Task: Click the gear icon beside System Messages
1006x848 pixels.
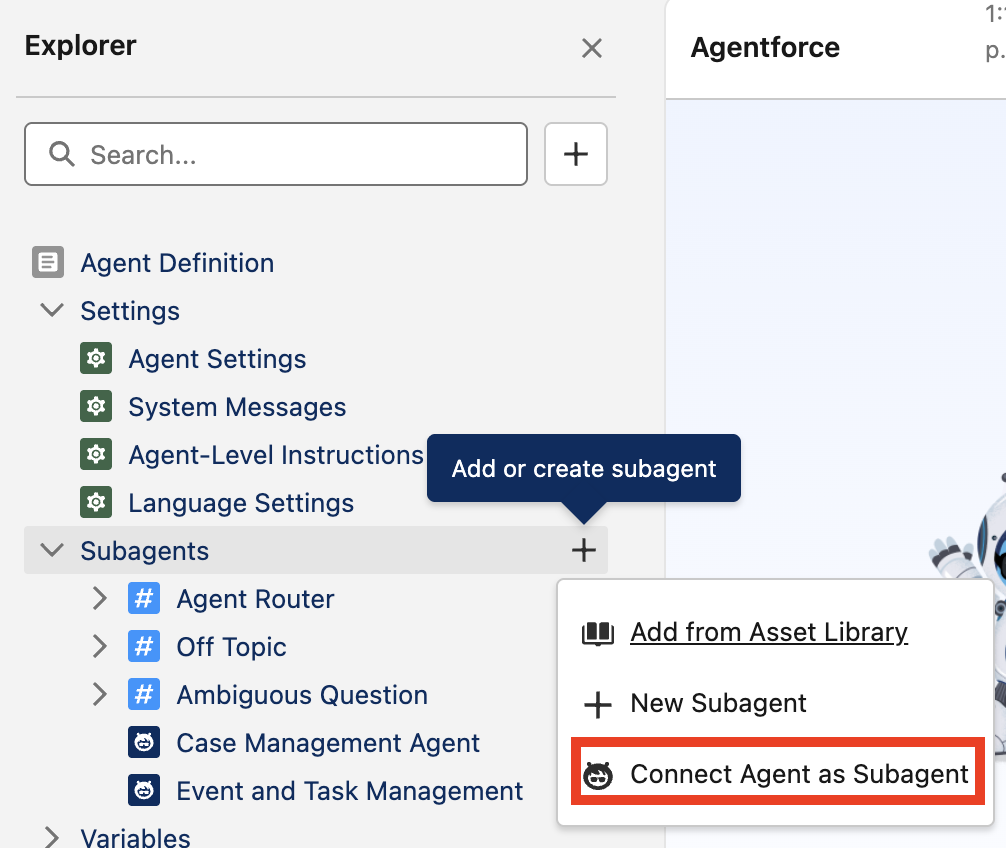Action: pos(96,406)
